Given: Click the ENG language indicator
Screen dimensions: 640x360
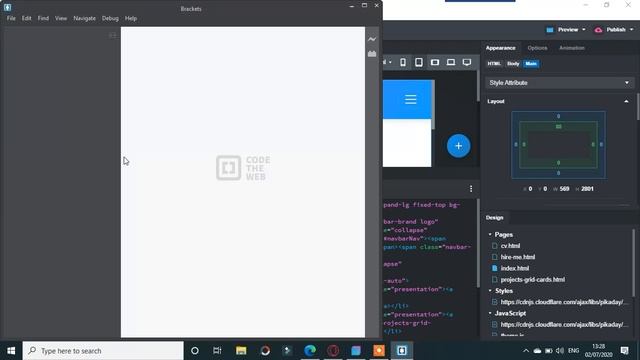Looking at the screenshot, I should click(x=573, y=351).
